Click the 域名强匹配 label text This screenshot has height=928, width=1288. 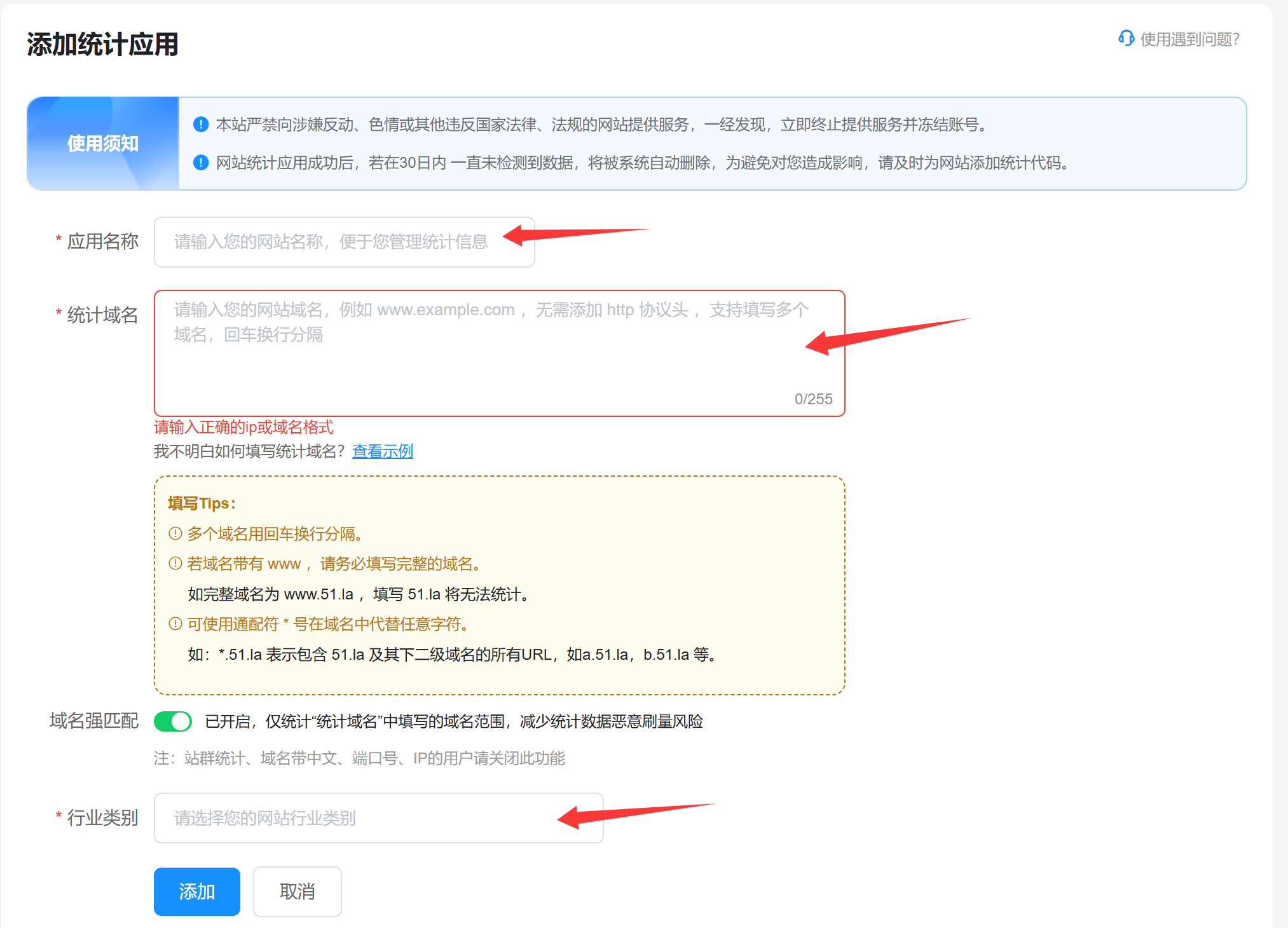pyautogui.click(x=94, y=721)
